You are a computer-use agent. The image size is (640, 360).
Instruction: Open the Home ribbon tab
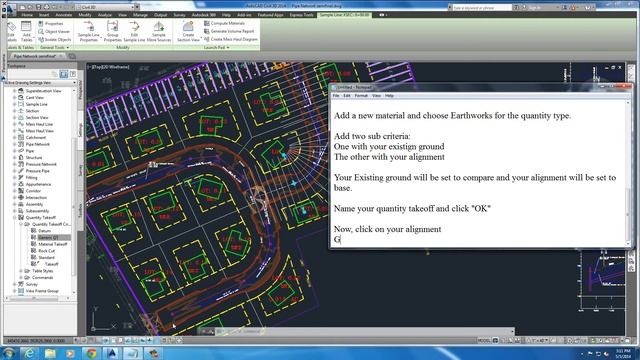click(x=27, y=15)
